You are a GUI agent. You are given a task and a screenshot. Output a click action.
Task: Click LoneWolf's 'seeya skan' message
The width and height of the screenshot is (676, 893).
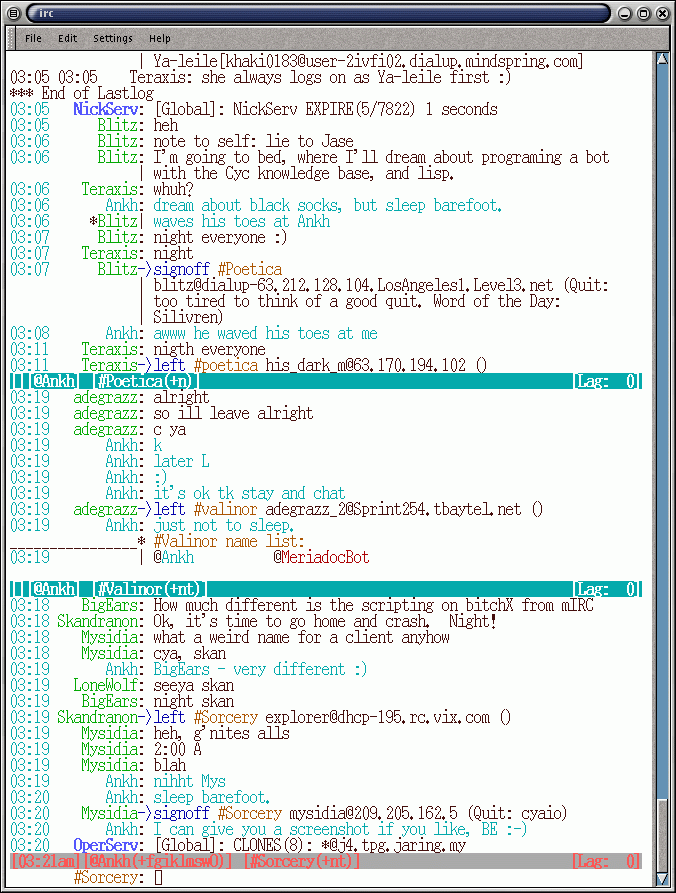click(194, 685)
